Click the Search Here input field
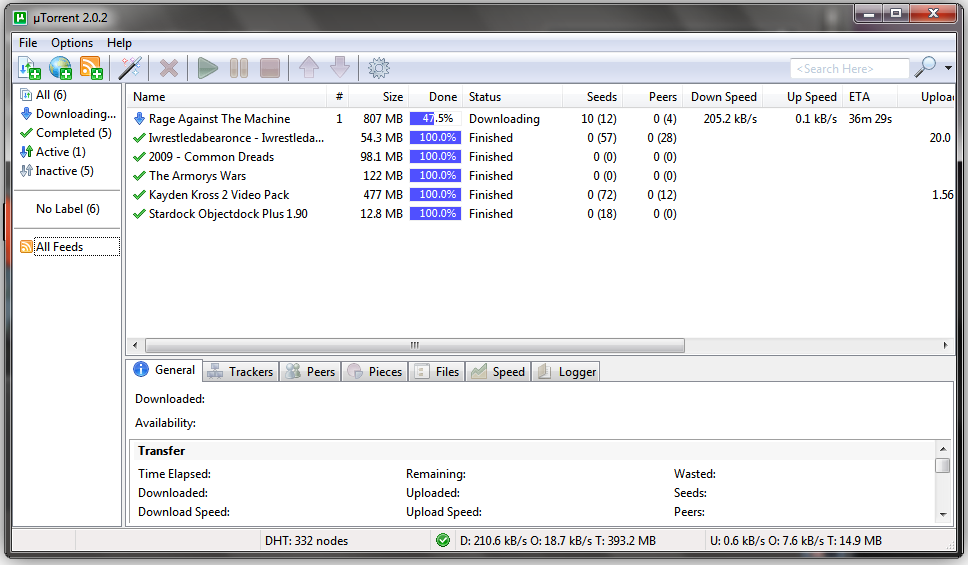Viewport: 968px width, 565px height. [x=849, y=69]
